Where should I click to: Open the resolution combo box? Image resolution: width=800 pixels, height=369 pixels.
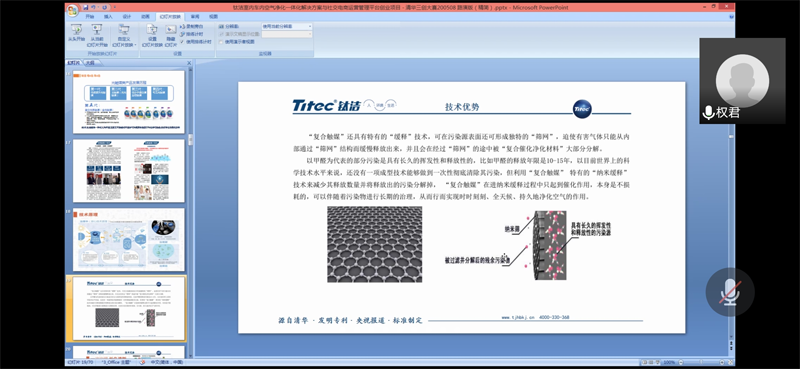click(x=287, y=26)
